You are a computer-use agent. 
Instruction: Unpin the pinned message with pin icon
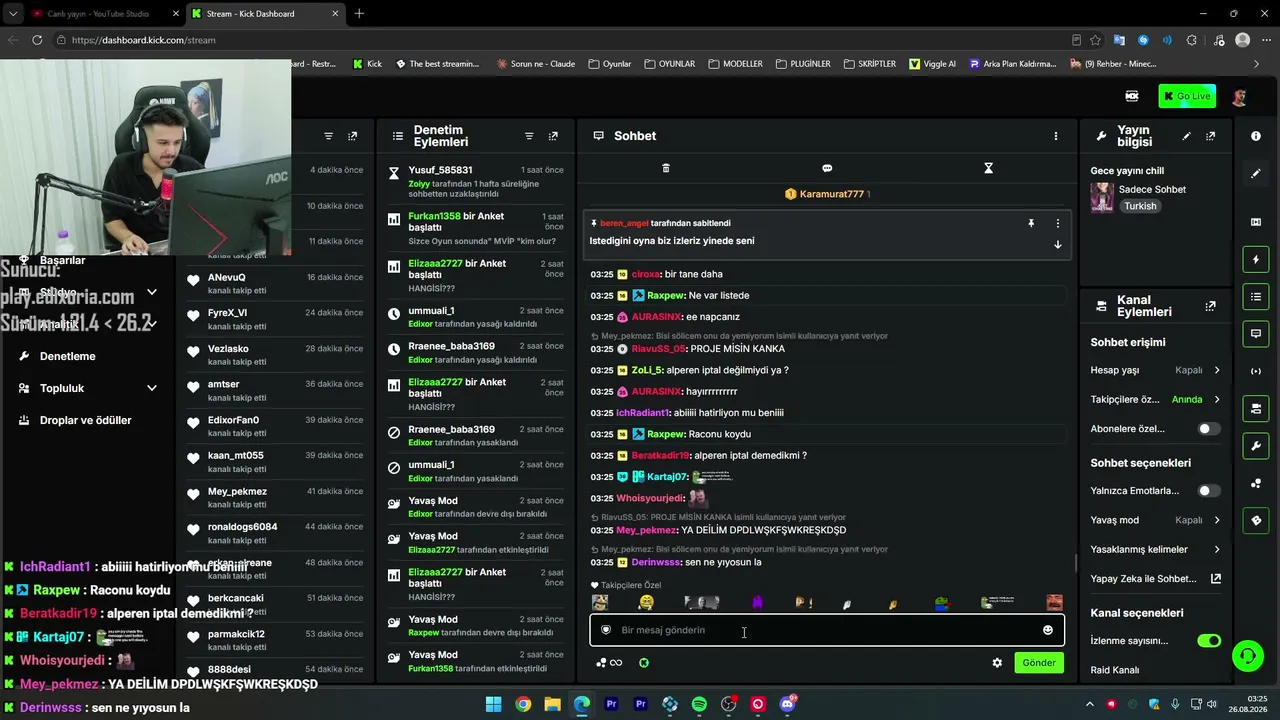pos(1031,224)
